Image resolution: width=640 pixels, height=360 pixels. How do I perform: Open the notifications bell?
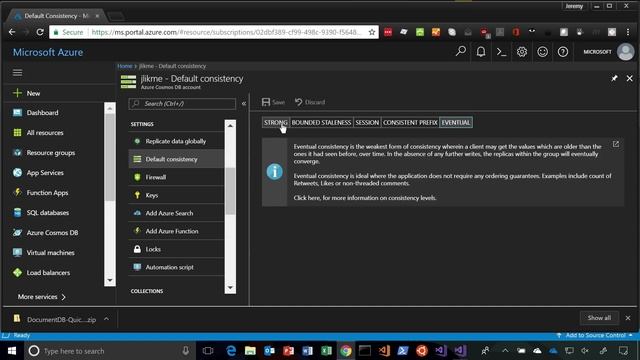[481, 52]
